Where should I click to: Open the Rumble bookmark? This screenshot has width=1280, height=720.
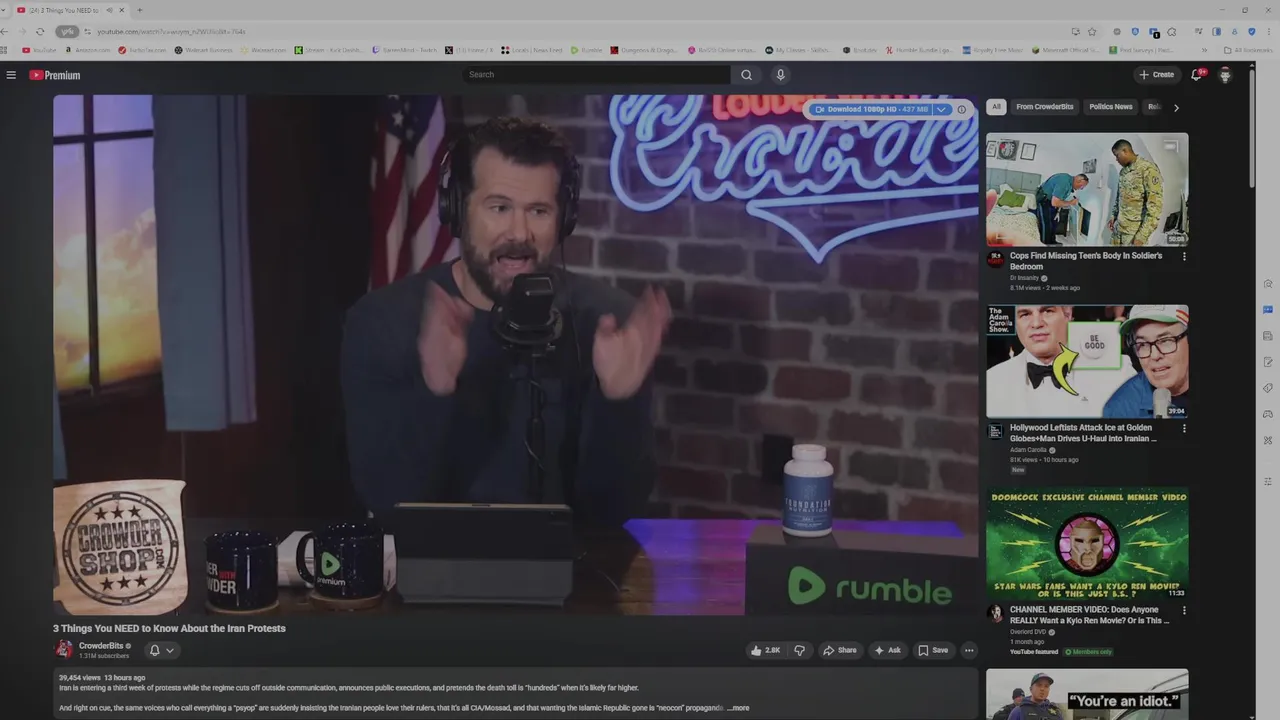(x=587, y=50)
